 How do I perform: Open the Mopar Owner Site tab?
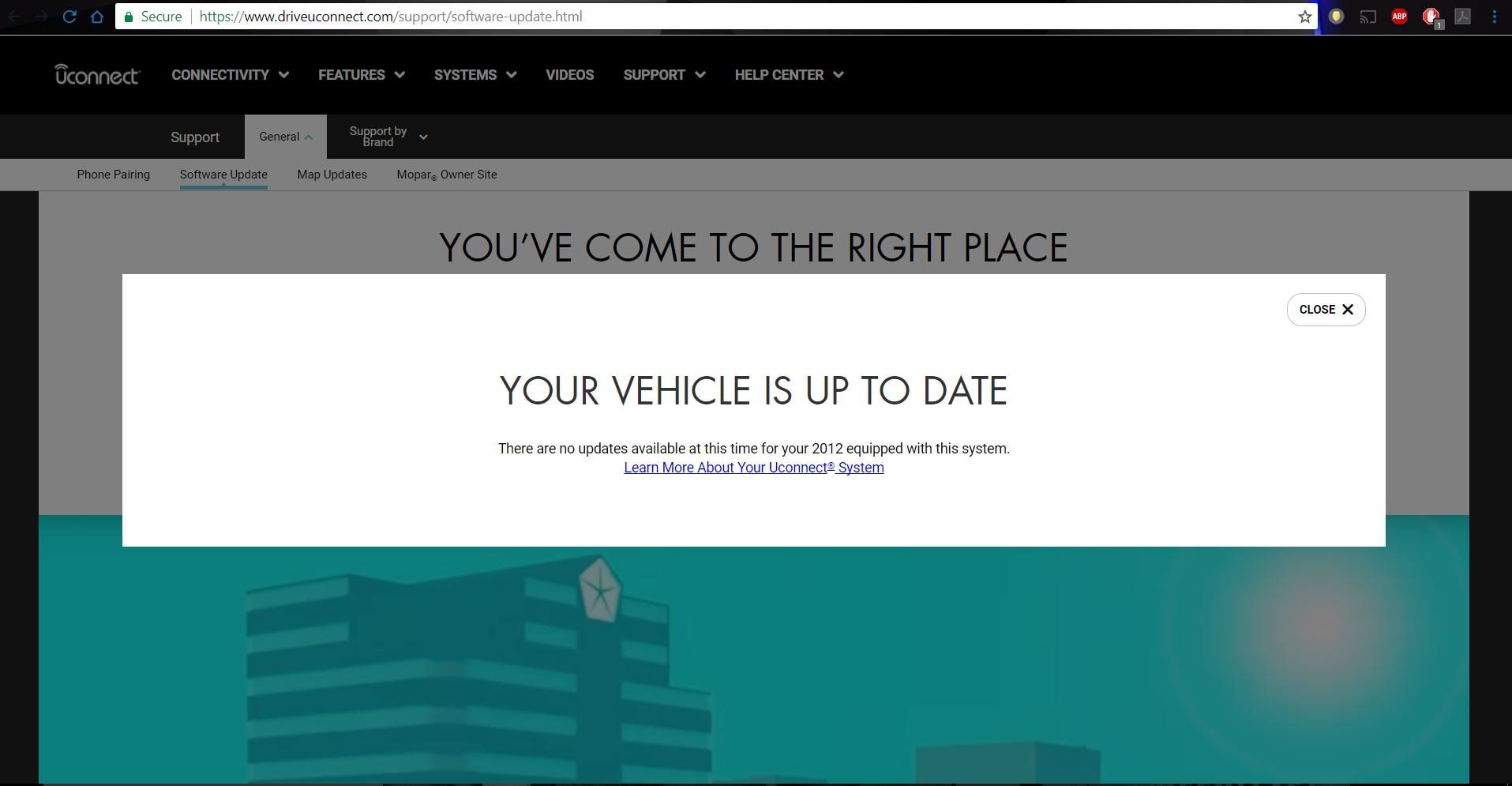click(x=446, y=175)
